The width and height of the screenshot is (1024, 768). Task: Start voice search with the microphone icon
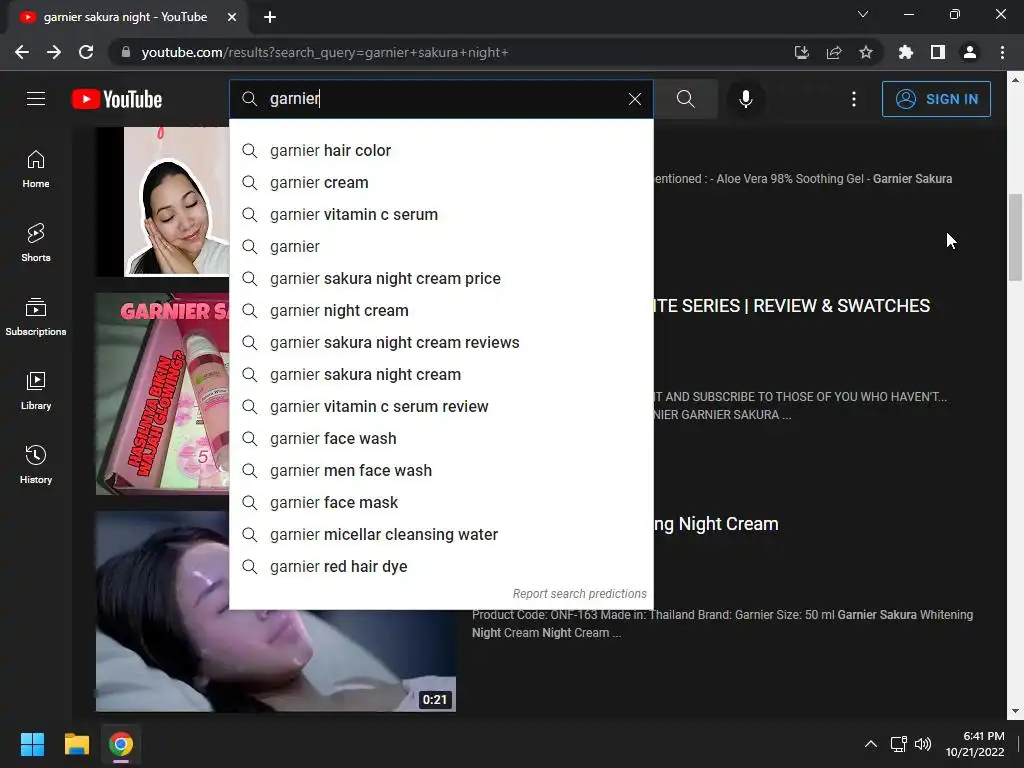tap(746, 99)
